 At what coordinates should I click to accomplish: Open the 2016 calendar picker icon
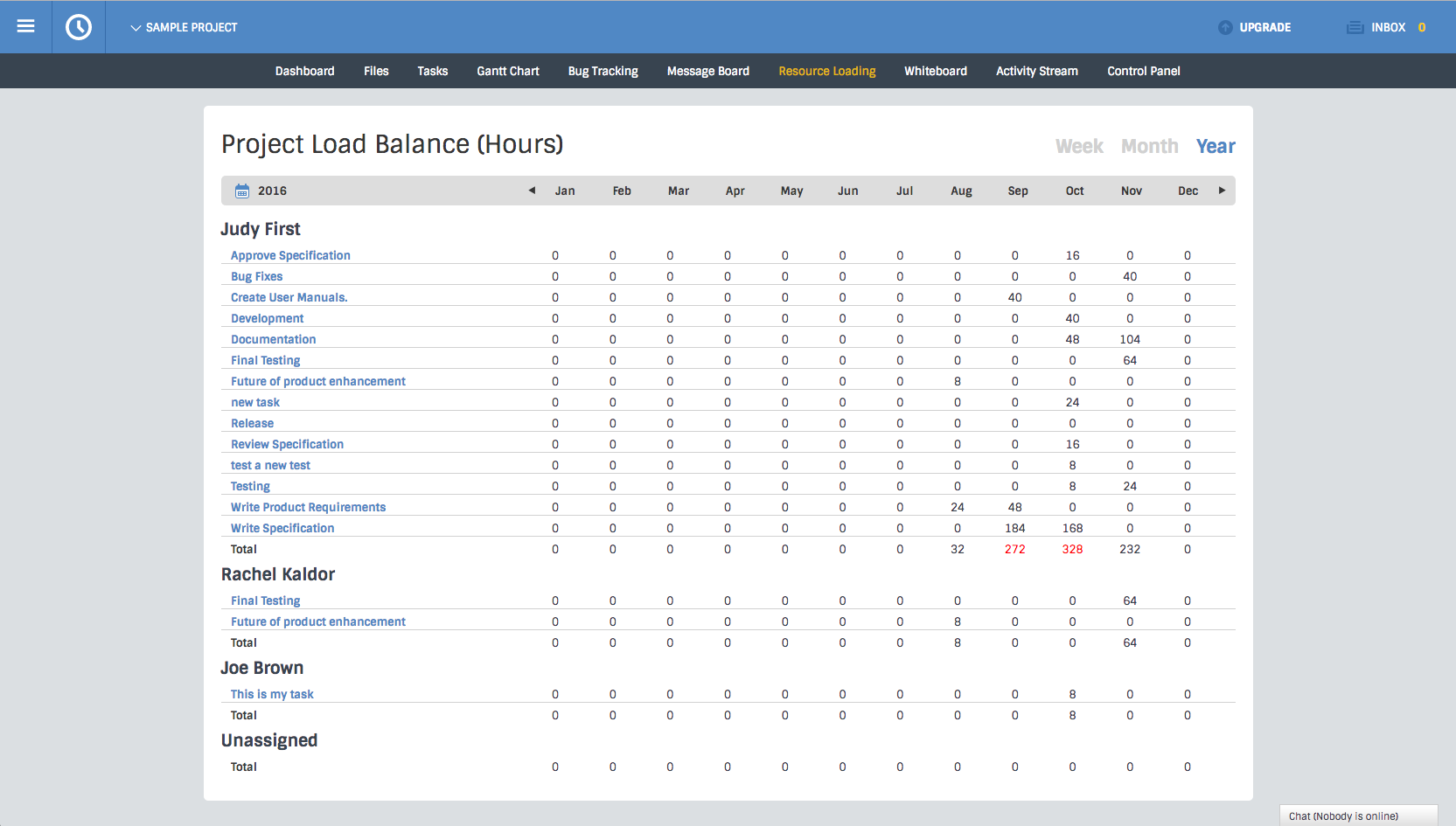coord(242,191)
